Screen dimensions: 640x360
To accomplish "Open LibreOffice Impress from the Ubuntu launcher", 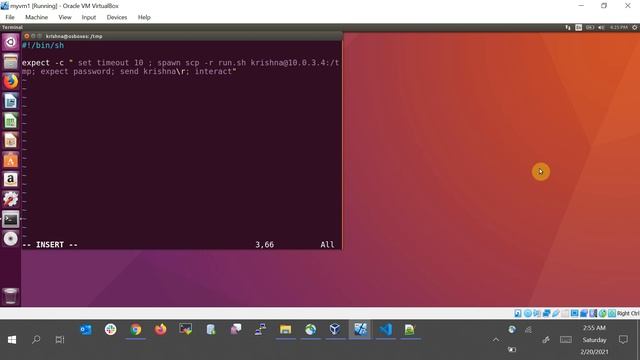I will click(x=11, y=140).
